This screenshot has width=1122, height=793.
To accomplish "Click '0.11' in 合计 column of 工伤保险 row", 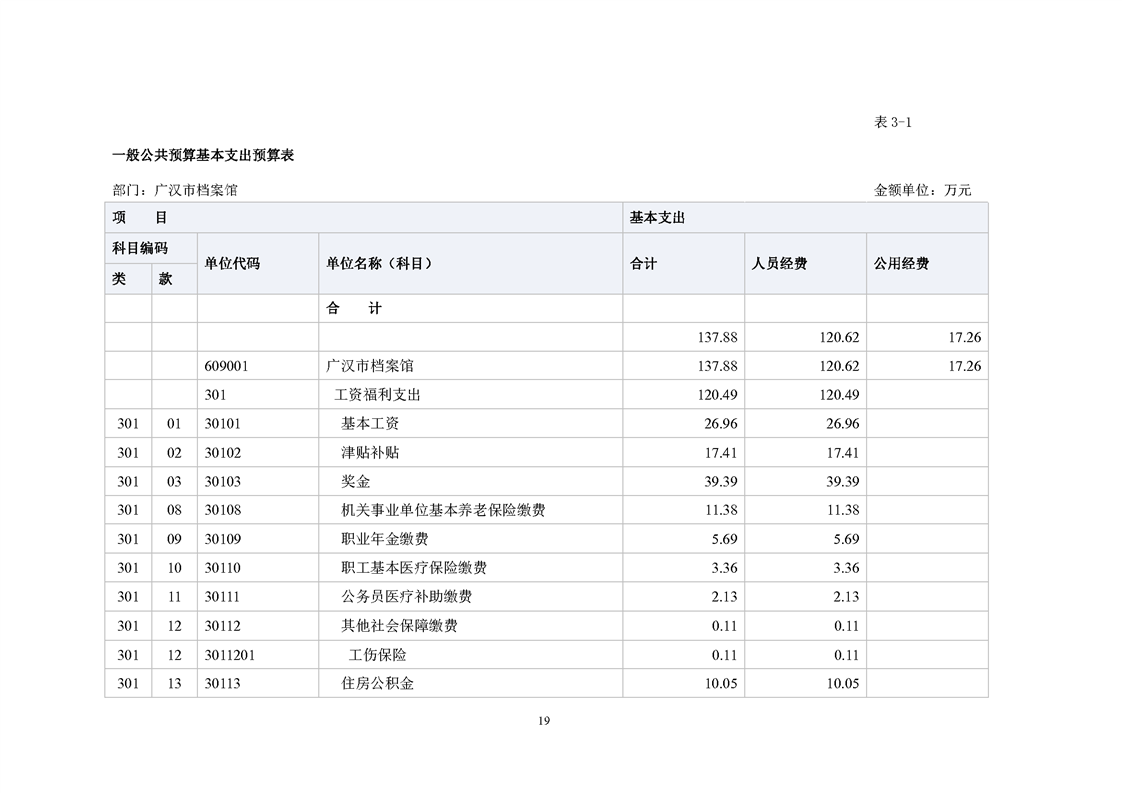I will [x=724, y=656].
